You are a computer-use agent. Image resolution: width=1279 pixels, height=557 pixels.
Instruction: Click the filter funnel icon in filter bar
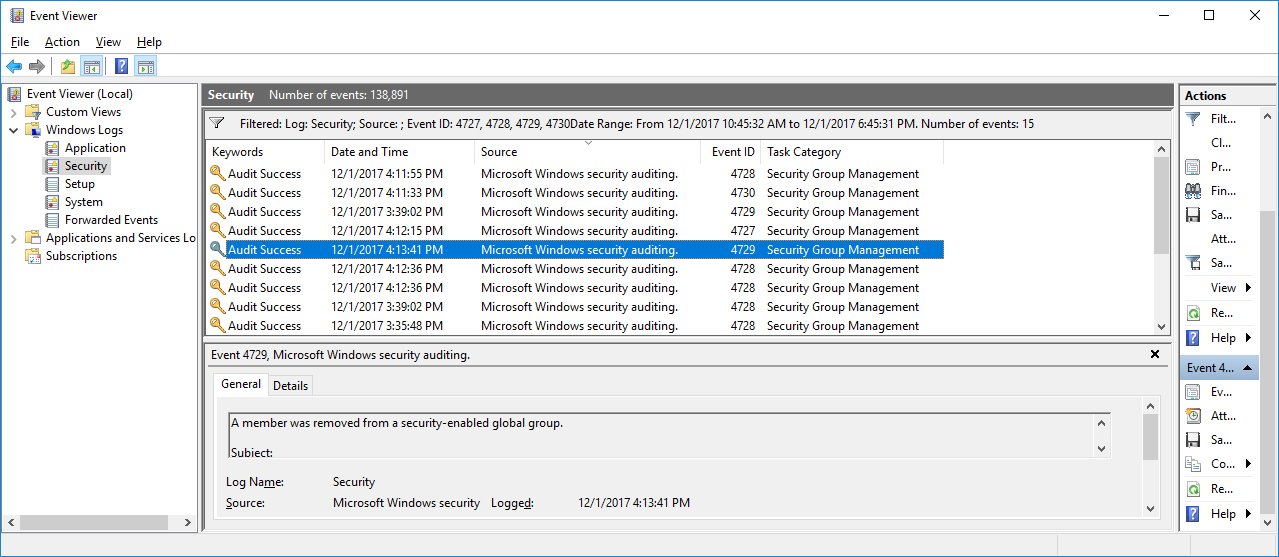click(x=217, y=124)
